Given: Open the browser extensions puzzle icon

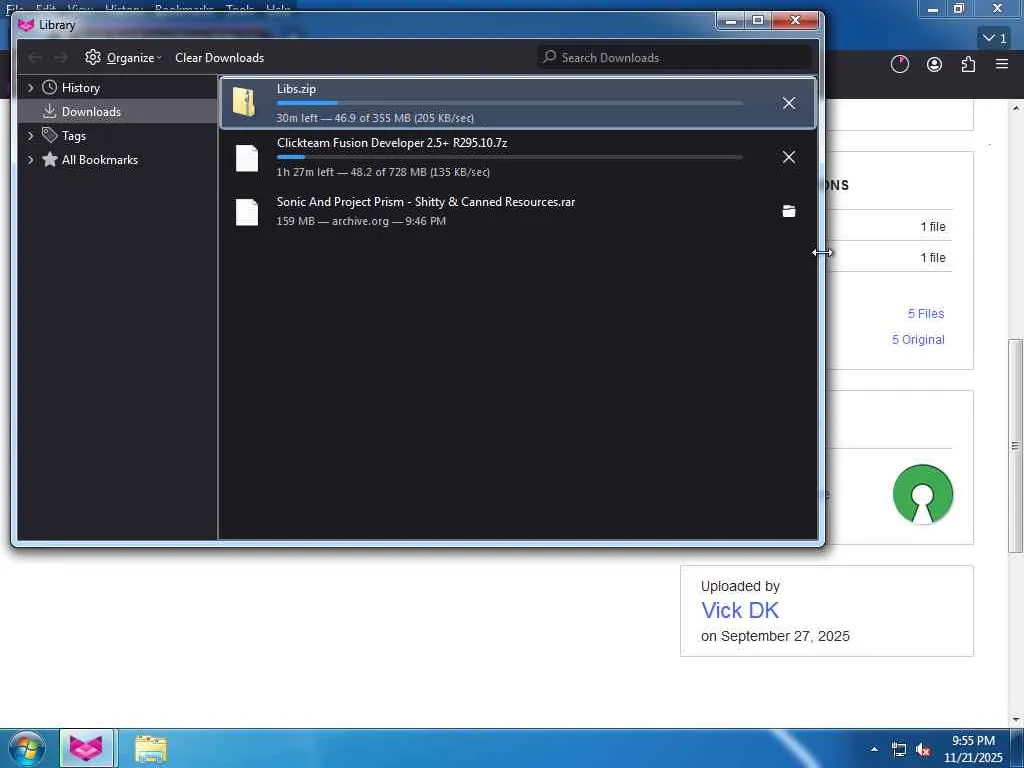Looking at the screenshot, I should click(x=968, y=64).
